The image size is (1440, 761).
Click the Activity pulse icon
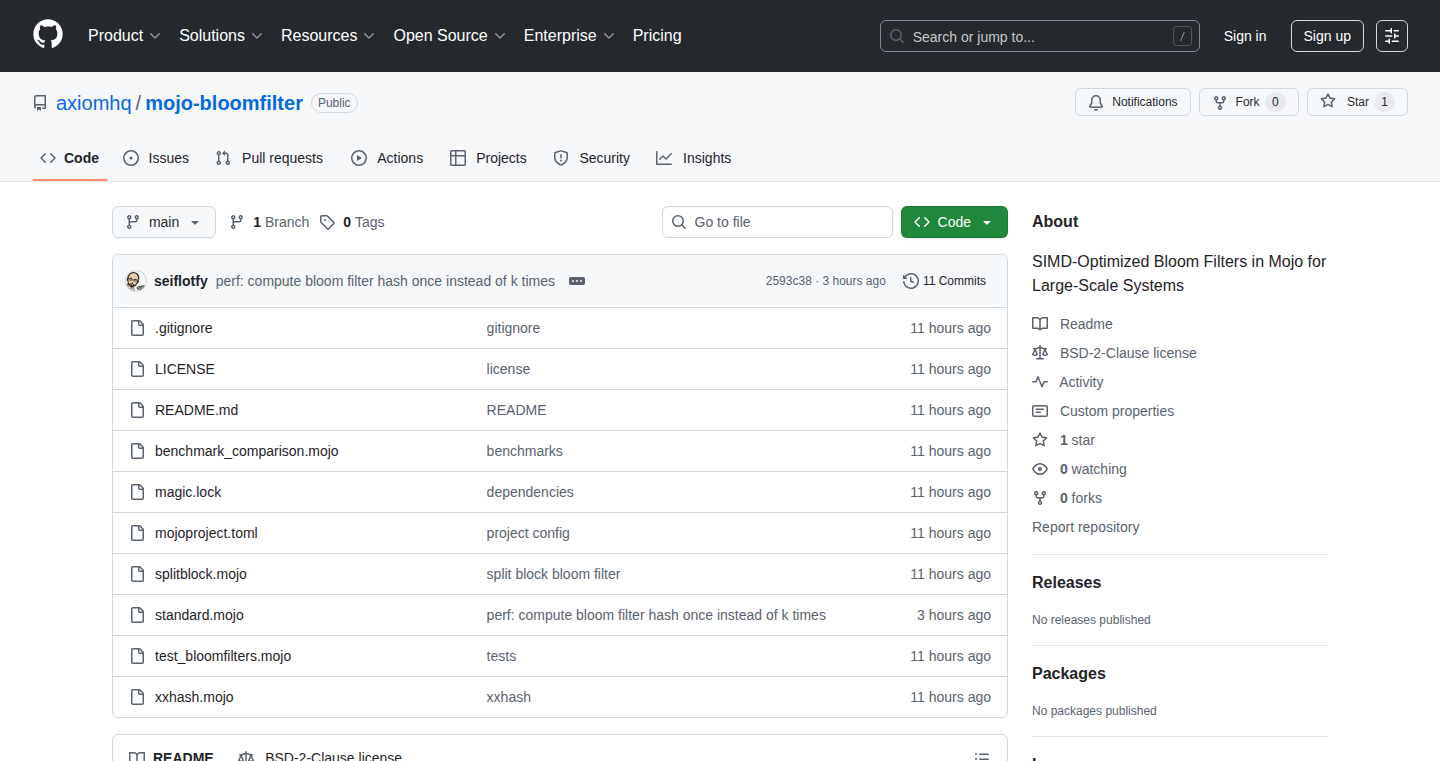[1040, 382]
